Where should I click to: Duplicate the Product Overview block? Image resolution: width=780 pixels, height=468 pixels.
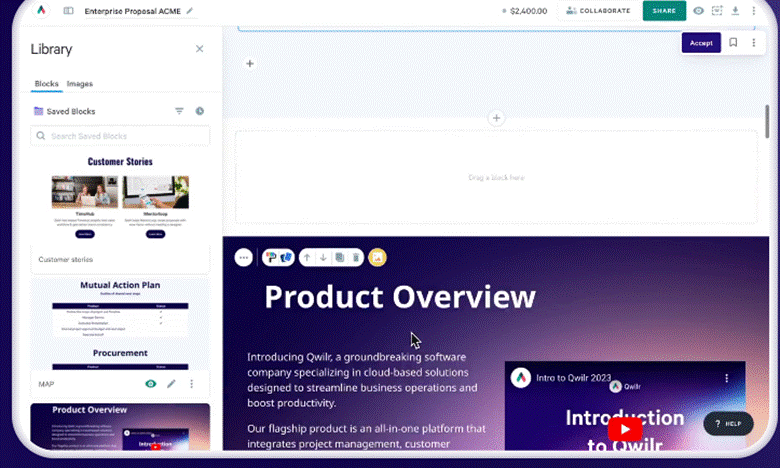339,258
